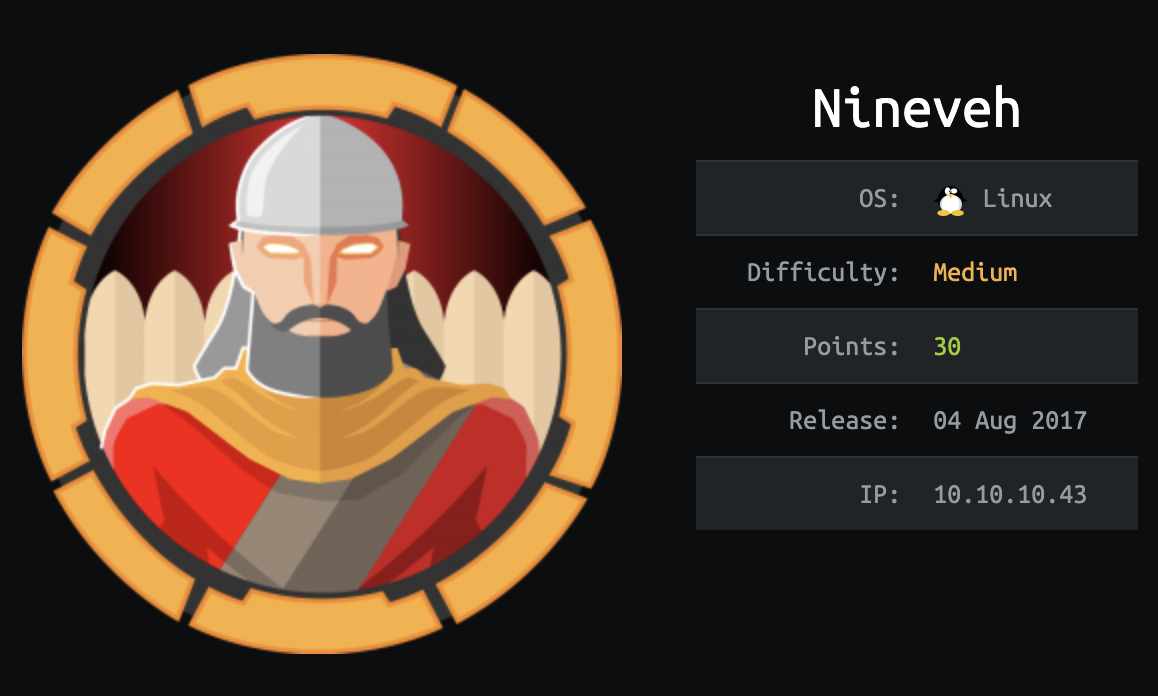
Task: Click the Nineveh warrior avatar face
Action: [319, 281]
